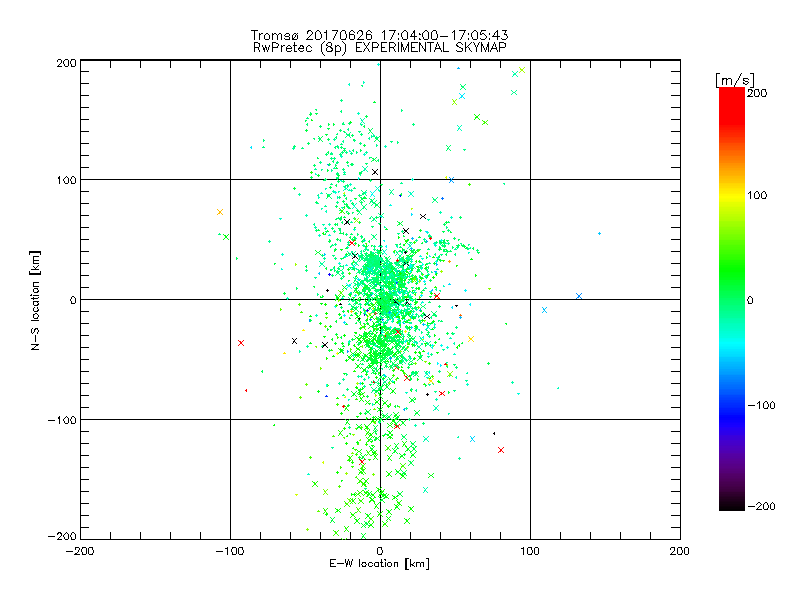
Task: Click the colorbar label 200
Action: pyautogui.click(x=757, y=93)
